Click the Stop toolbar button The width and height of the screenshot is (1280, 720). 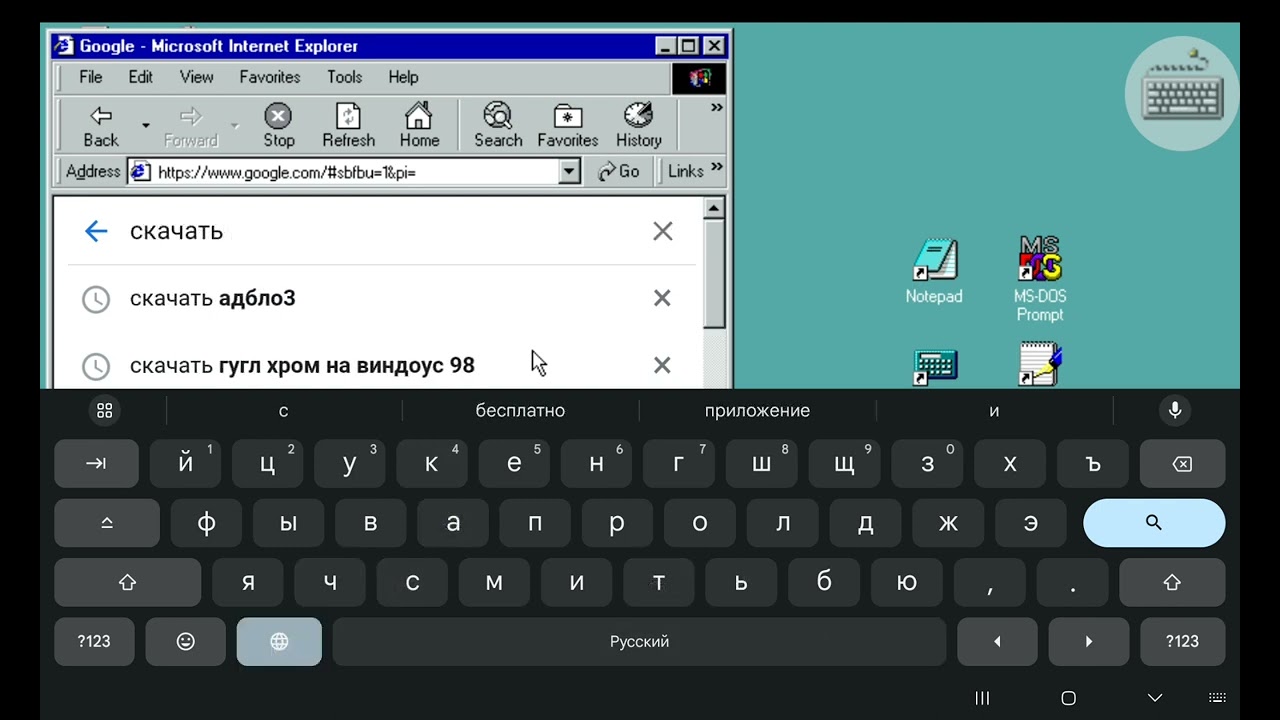[278, 126]
